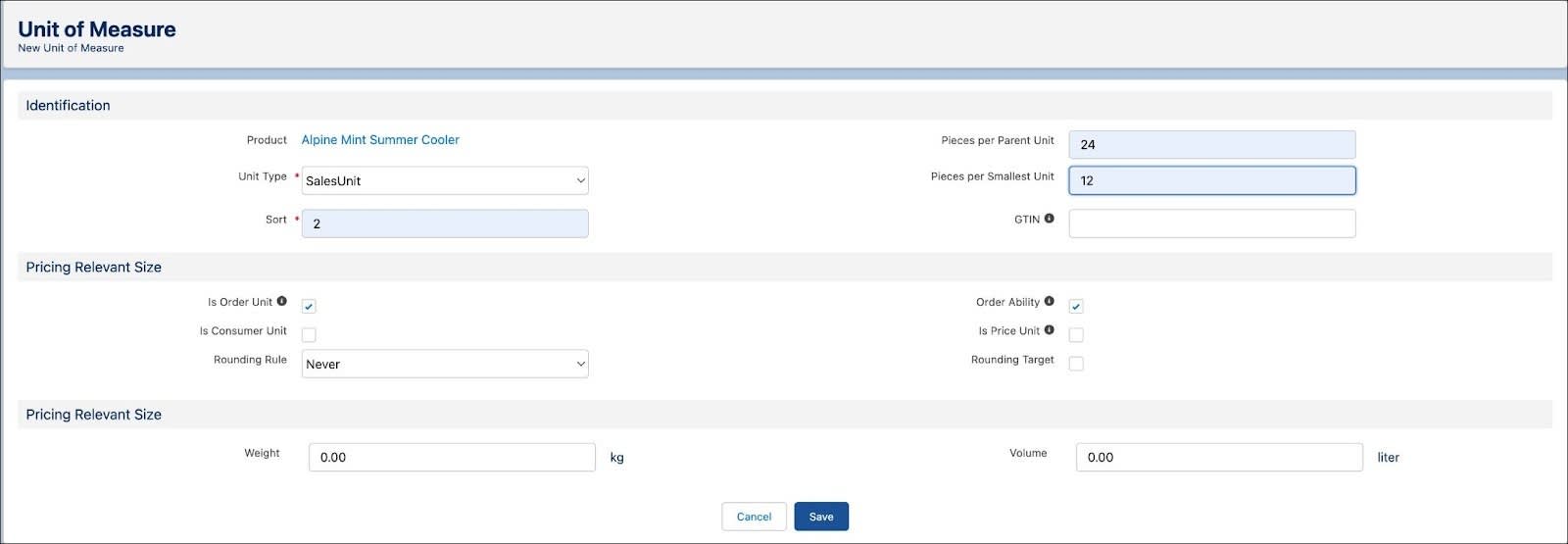Image resolution: width=1568 pixels, height=544 pixels.
Task: Expand the Rounding Rule dropdown
Action: [445, 364]
